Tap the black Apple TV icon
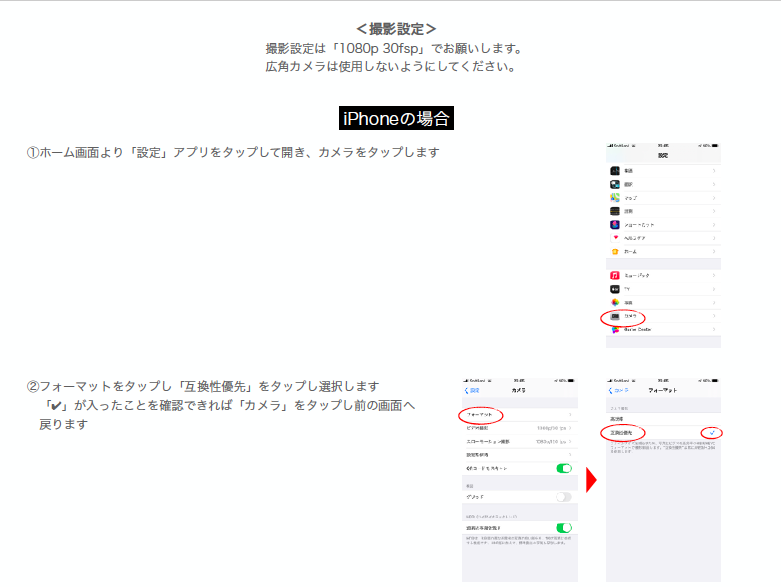781x587 pixels. click(615, 289)
